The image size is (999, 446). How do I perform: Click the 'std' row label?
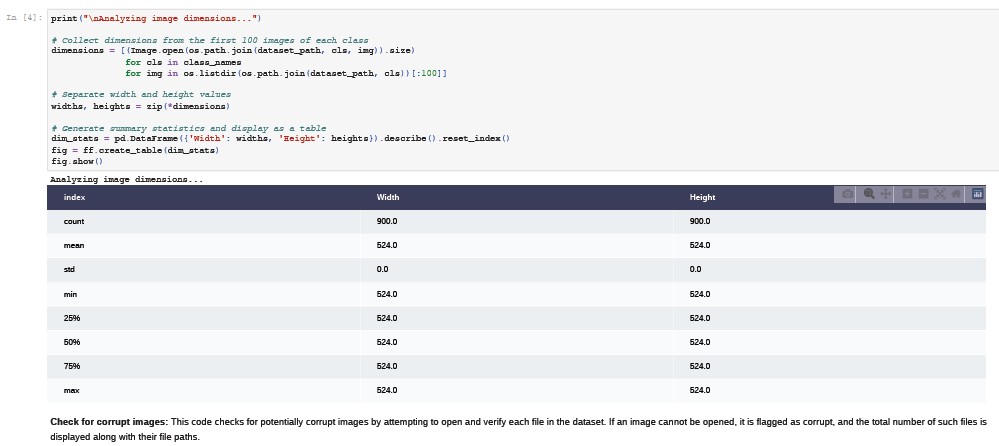point(69,270)
